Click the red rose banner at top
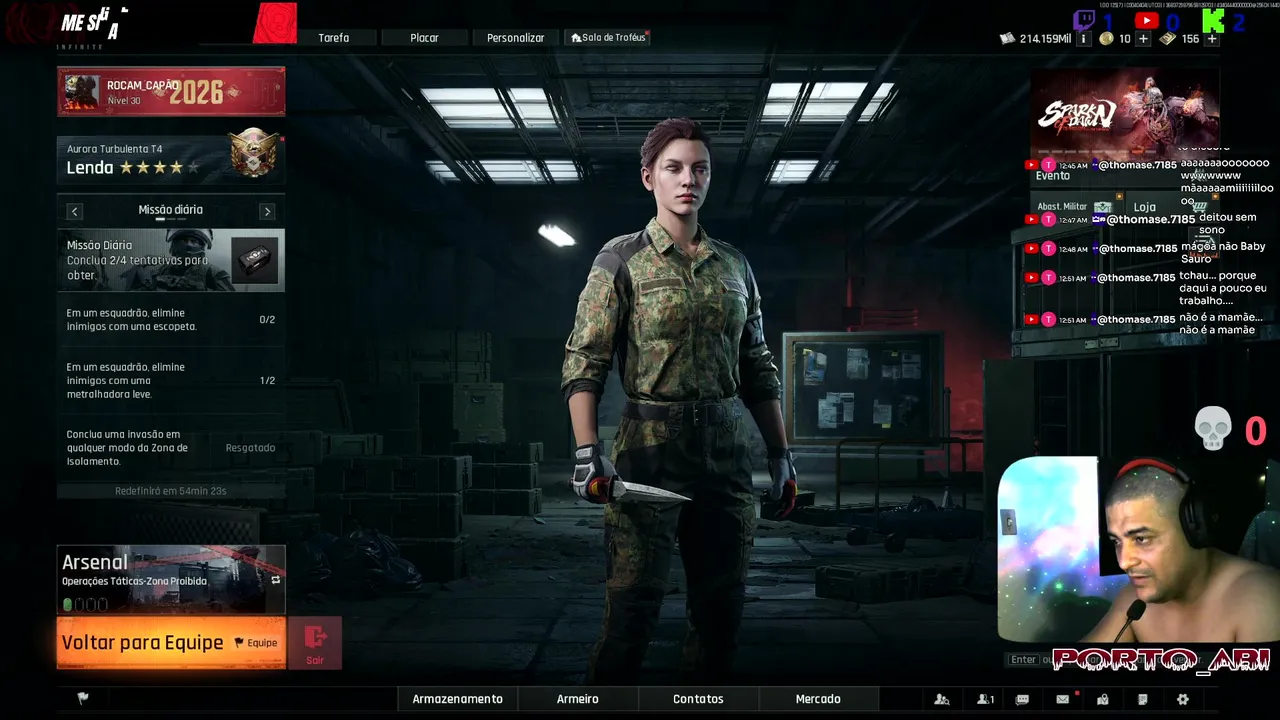The height and width of the screenshot is (720, 1280). (x=274, y=23)
